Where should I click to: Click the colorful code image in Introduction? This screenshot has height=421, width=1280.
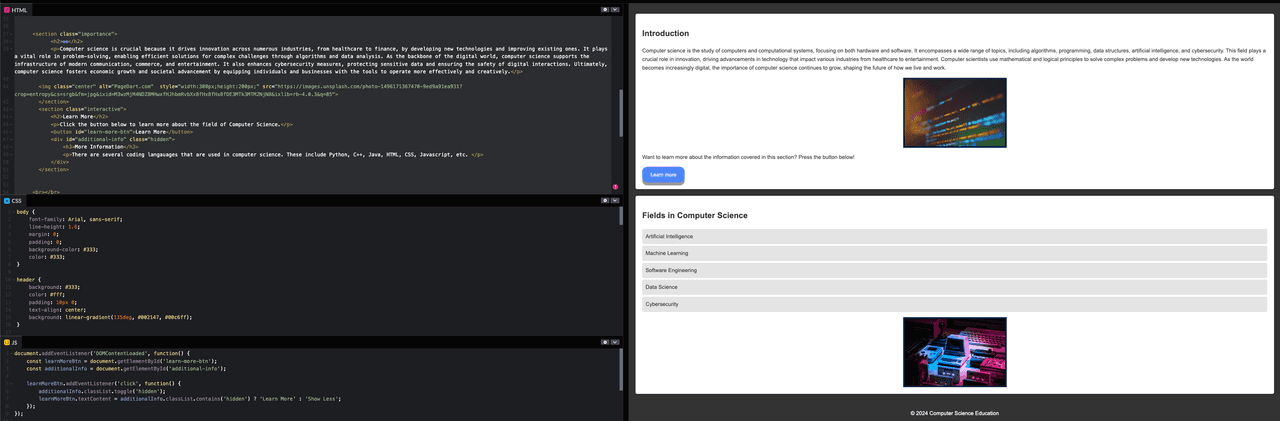click(954, 113)
